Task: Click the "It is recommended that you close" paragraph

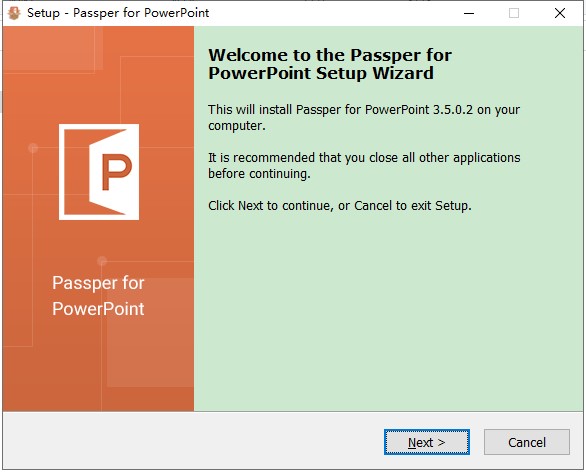Action: 364,165
